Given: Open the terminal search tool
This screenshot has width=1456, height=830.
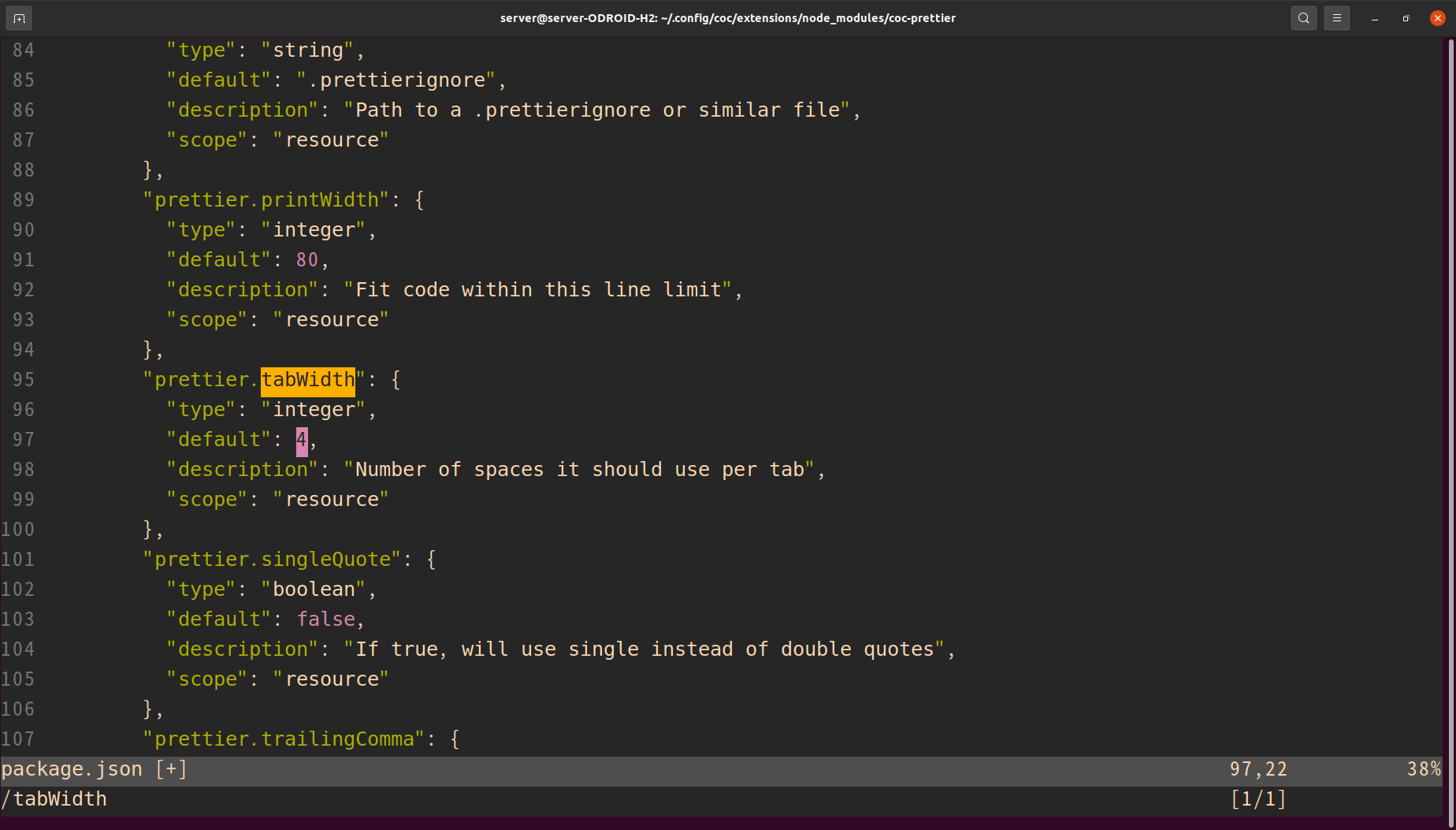Looking at the screenshot, I should point(1304,18).
